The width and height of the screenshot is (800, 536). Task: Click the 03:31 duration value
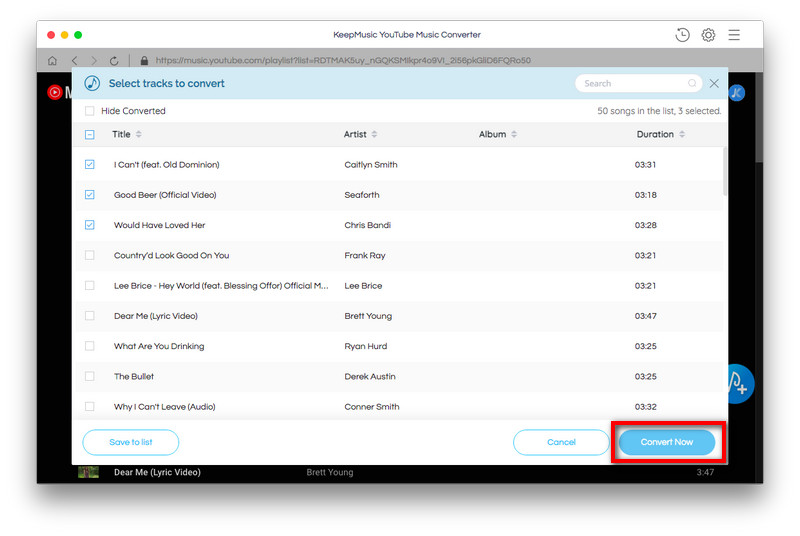coord(645,165)
